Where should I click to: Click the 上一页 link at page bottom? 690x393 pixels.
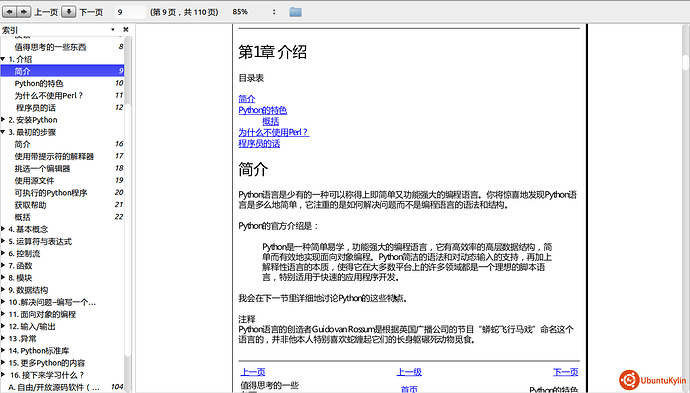tap(253, 372)
